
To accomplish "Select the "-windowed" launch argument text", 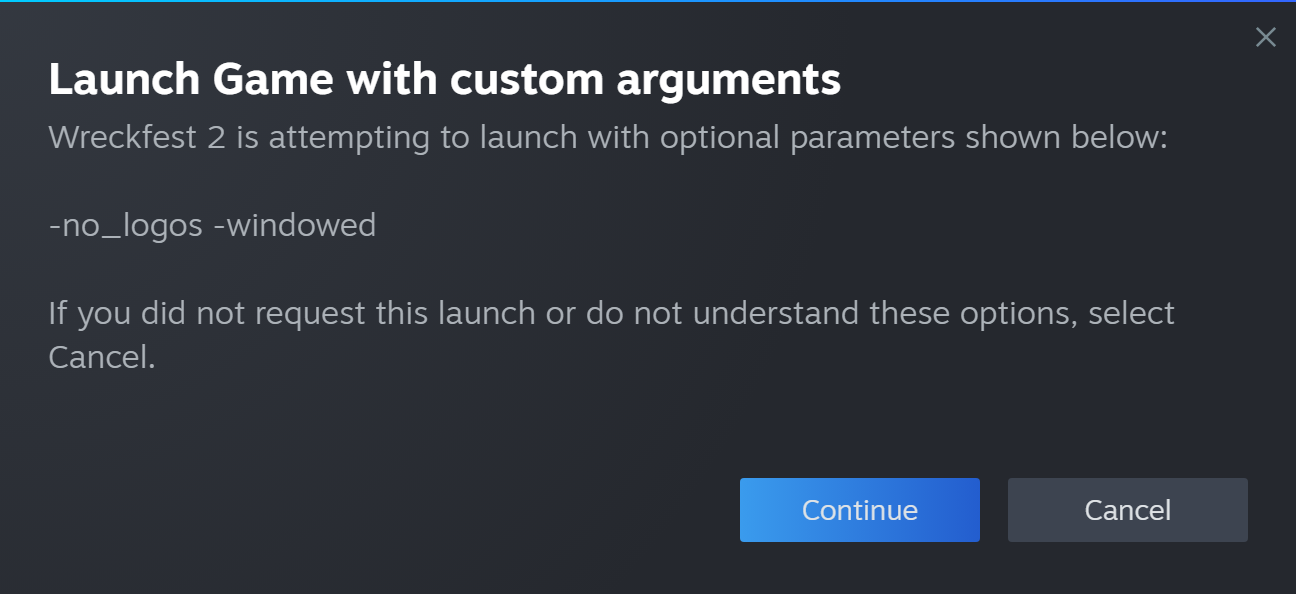I will point(295,225).
